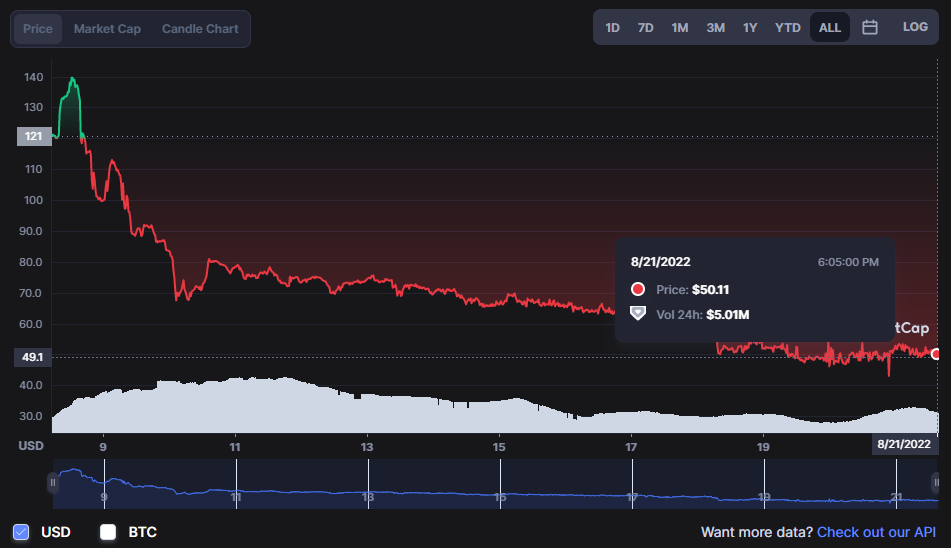Select the 1M time range
Viewport: 951px width, 548px height.
click(680, 28)
